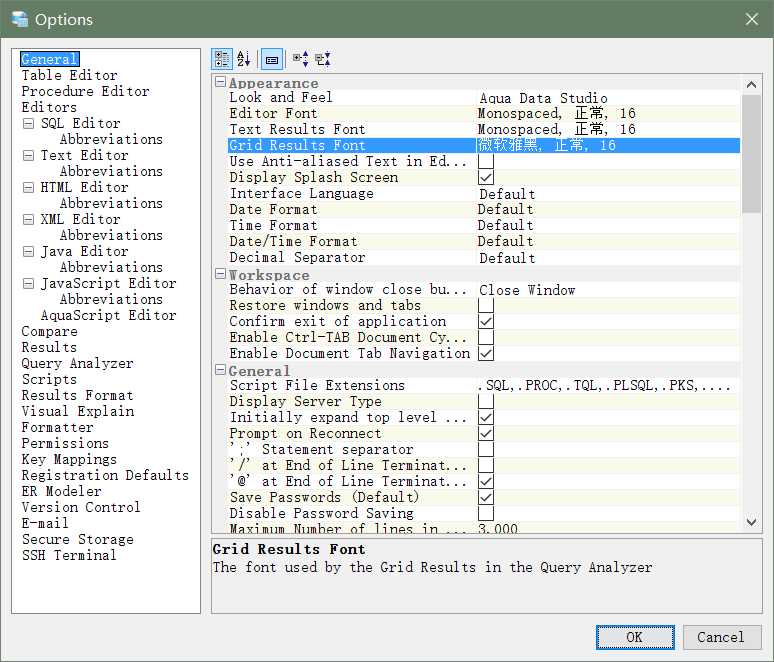This screenshot has width=774, height=662.
Task: Uncheck Save Passwords (Default)
Action: 486,497
